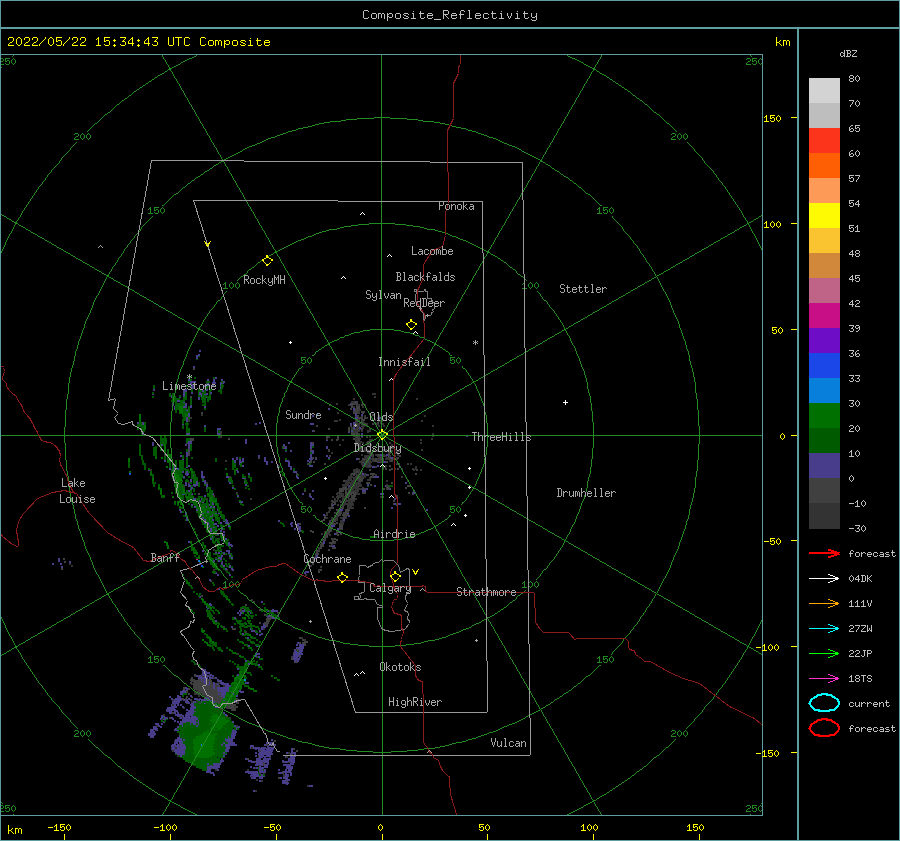
Task: Select the red forecast oval icon
Action: click(824, 728)
